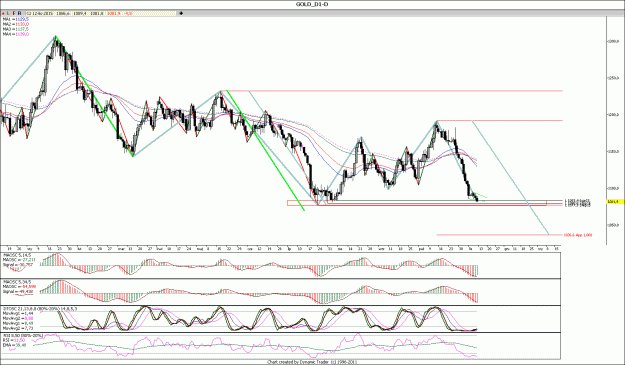
Task: Select the GOLD_D1-D chart title
Action: [312, 4]
